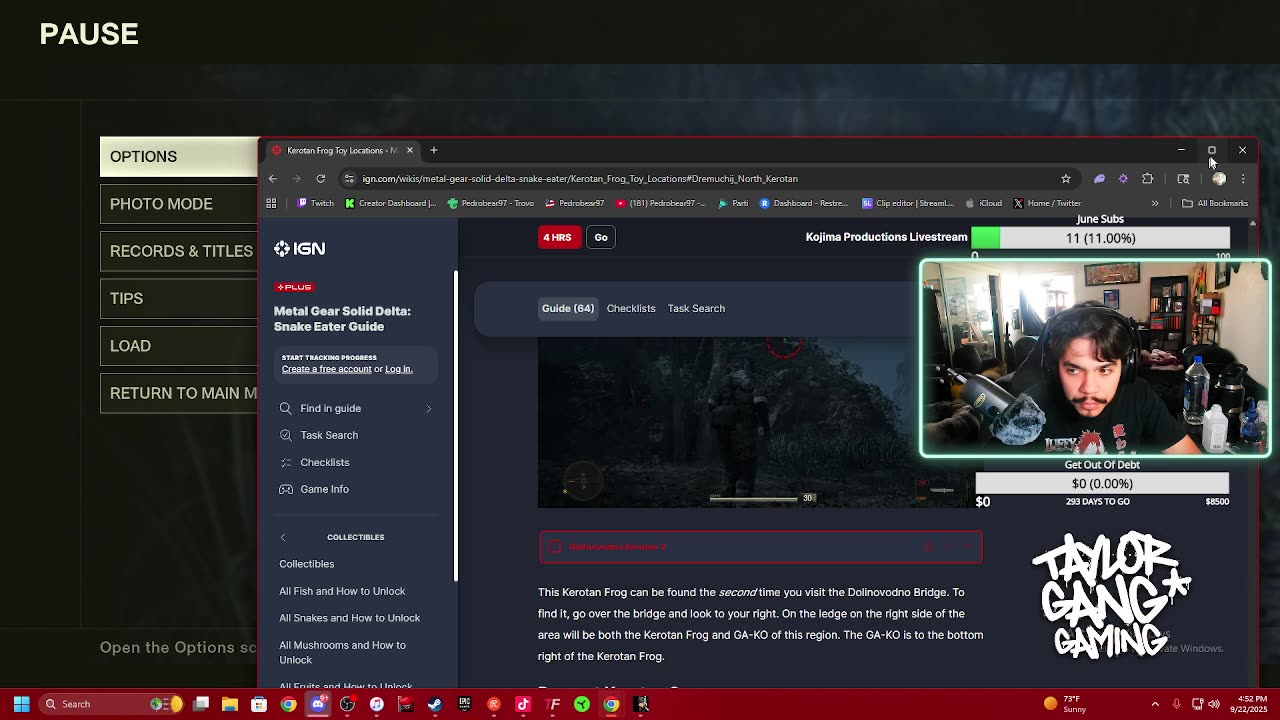Screen dimensions: 1280x720
Task: Click the IGN logo in the sidebar
Action: tap(300, 248)
